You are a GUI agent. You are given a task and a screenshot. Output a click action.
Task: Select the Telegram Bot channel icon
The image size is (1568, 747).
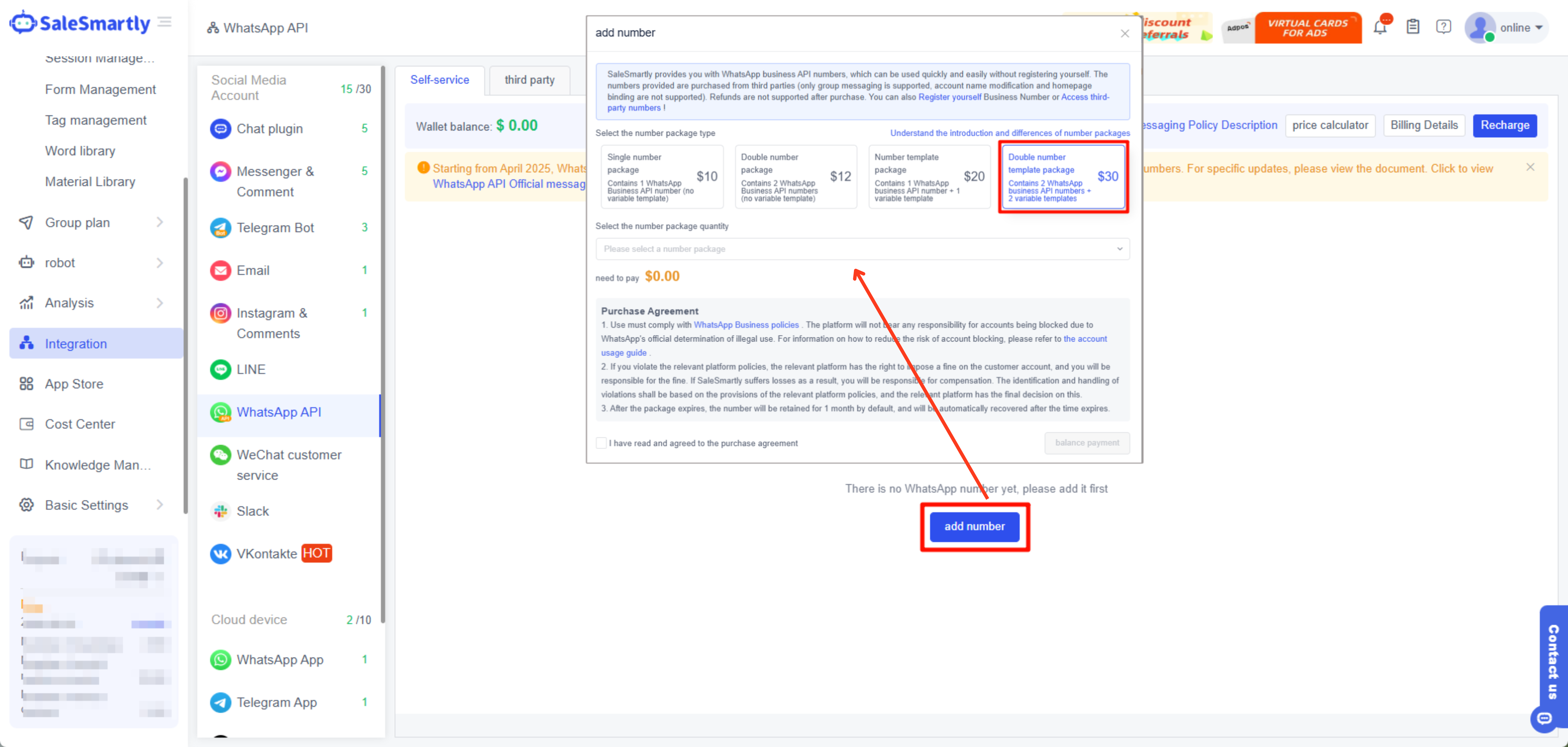pos(220,228)
